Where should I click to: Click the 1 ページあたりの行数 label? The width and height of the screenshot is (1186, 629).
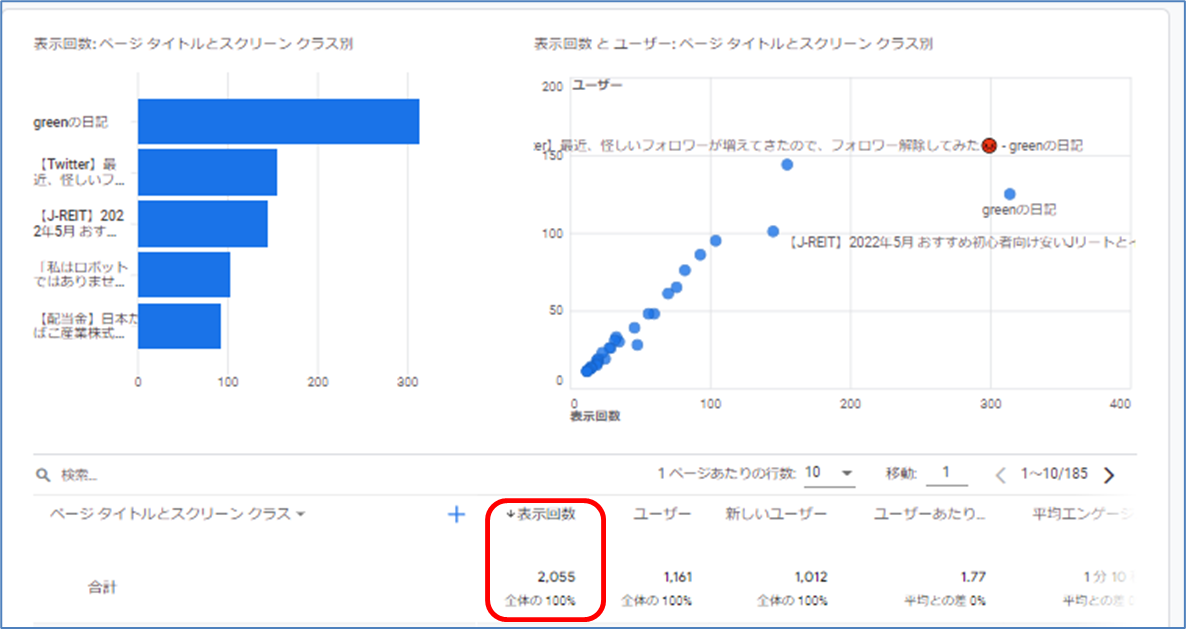coord(727,474)
